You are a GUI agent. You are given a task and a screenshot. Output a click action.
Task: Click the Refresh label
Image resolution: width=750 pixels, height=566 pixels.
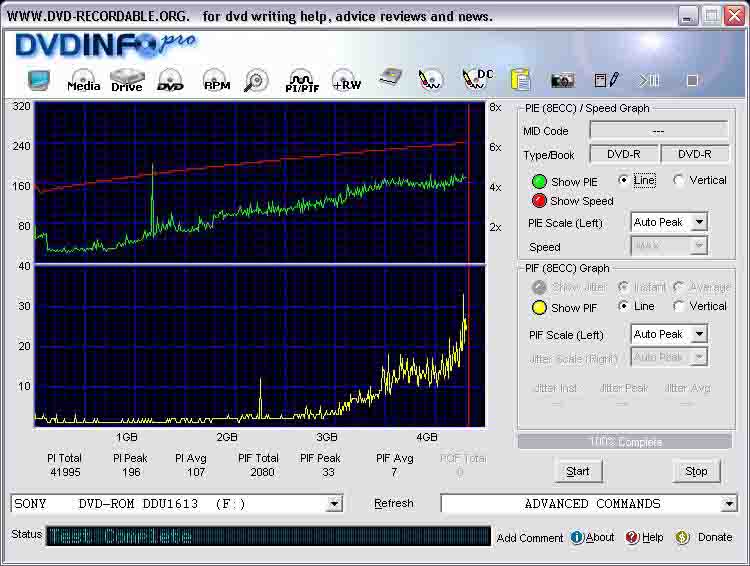(x=393, y=504)
